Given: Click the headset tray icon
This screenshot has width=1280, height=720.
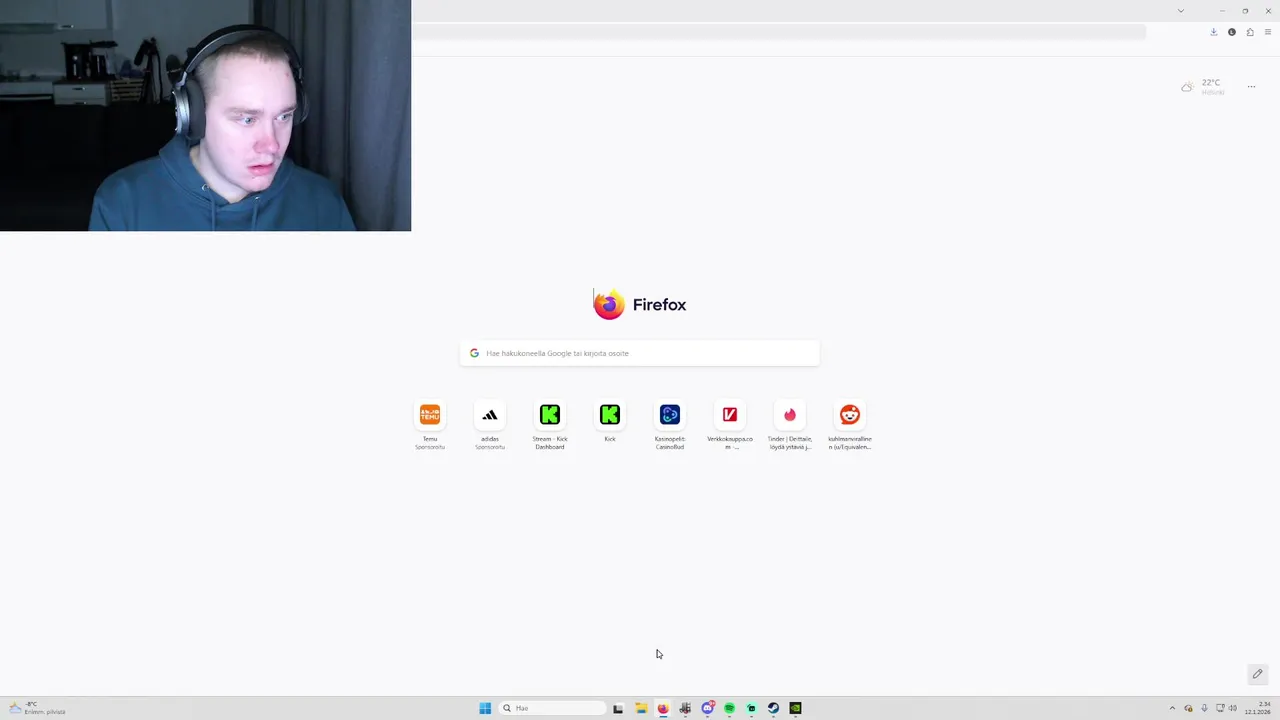Looking at the screenshot, I should (1188, 708).
